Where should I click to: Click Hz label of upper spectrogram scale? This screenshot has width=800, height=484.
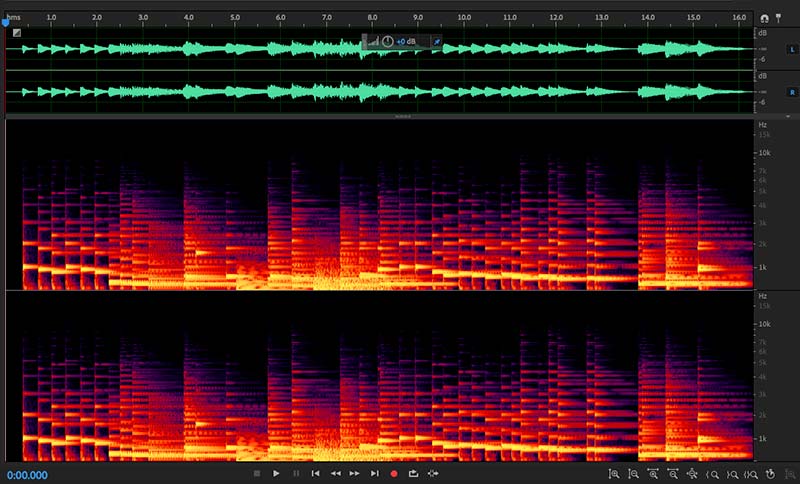762,125
